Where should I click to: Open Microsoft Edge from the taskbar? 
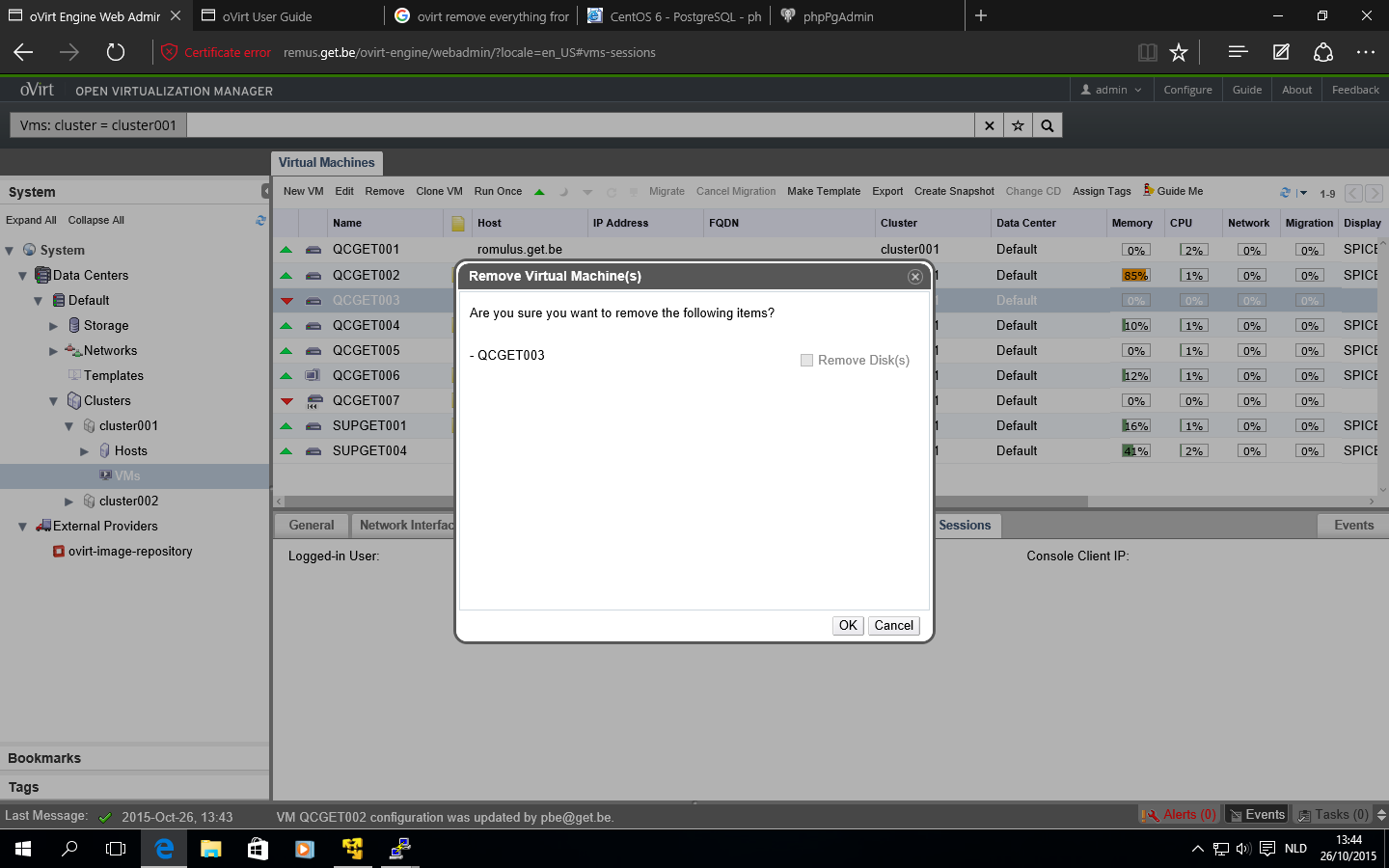[164, 849]
